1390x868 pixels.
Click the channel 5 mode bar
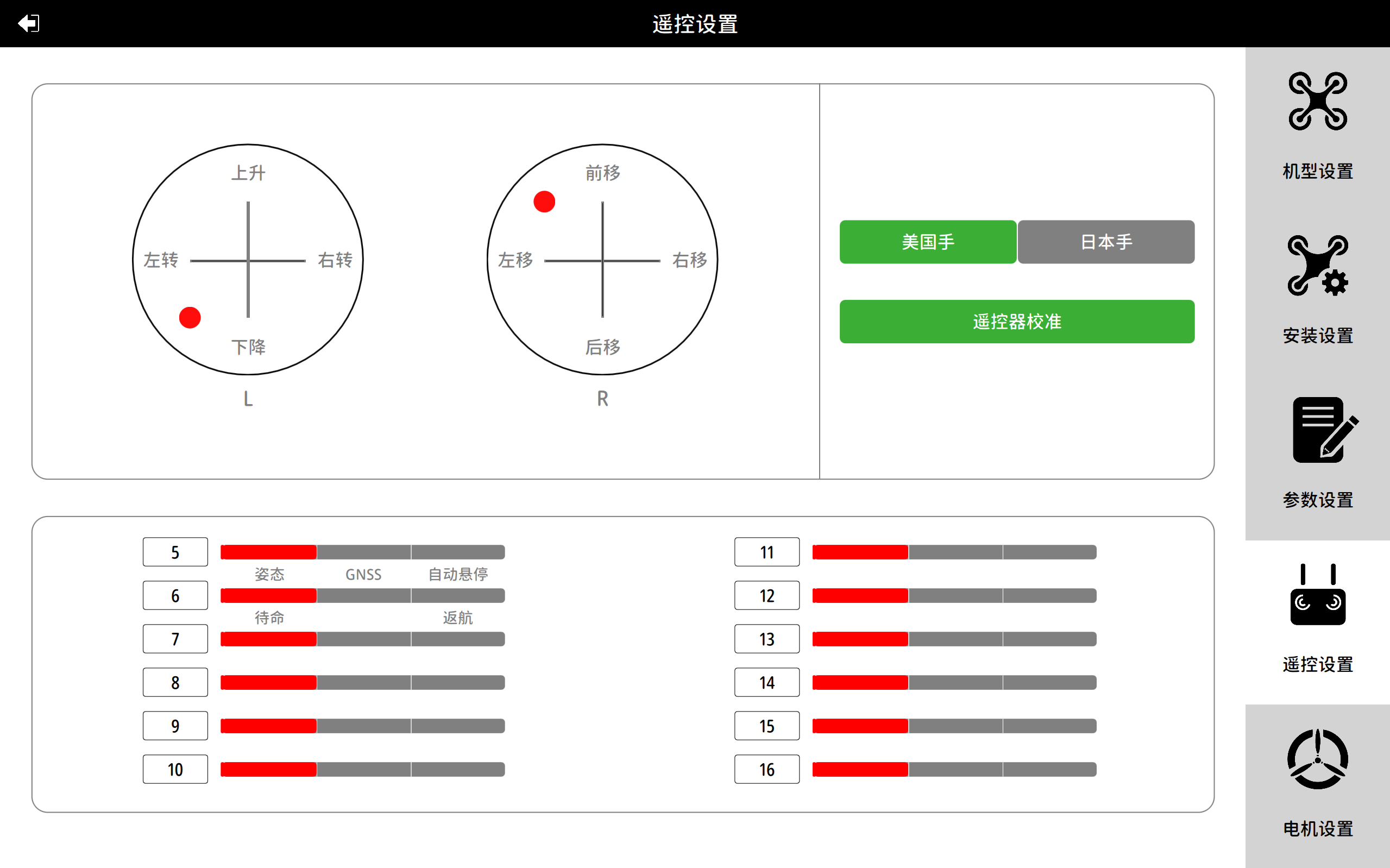click(x=362, y=552)
